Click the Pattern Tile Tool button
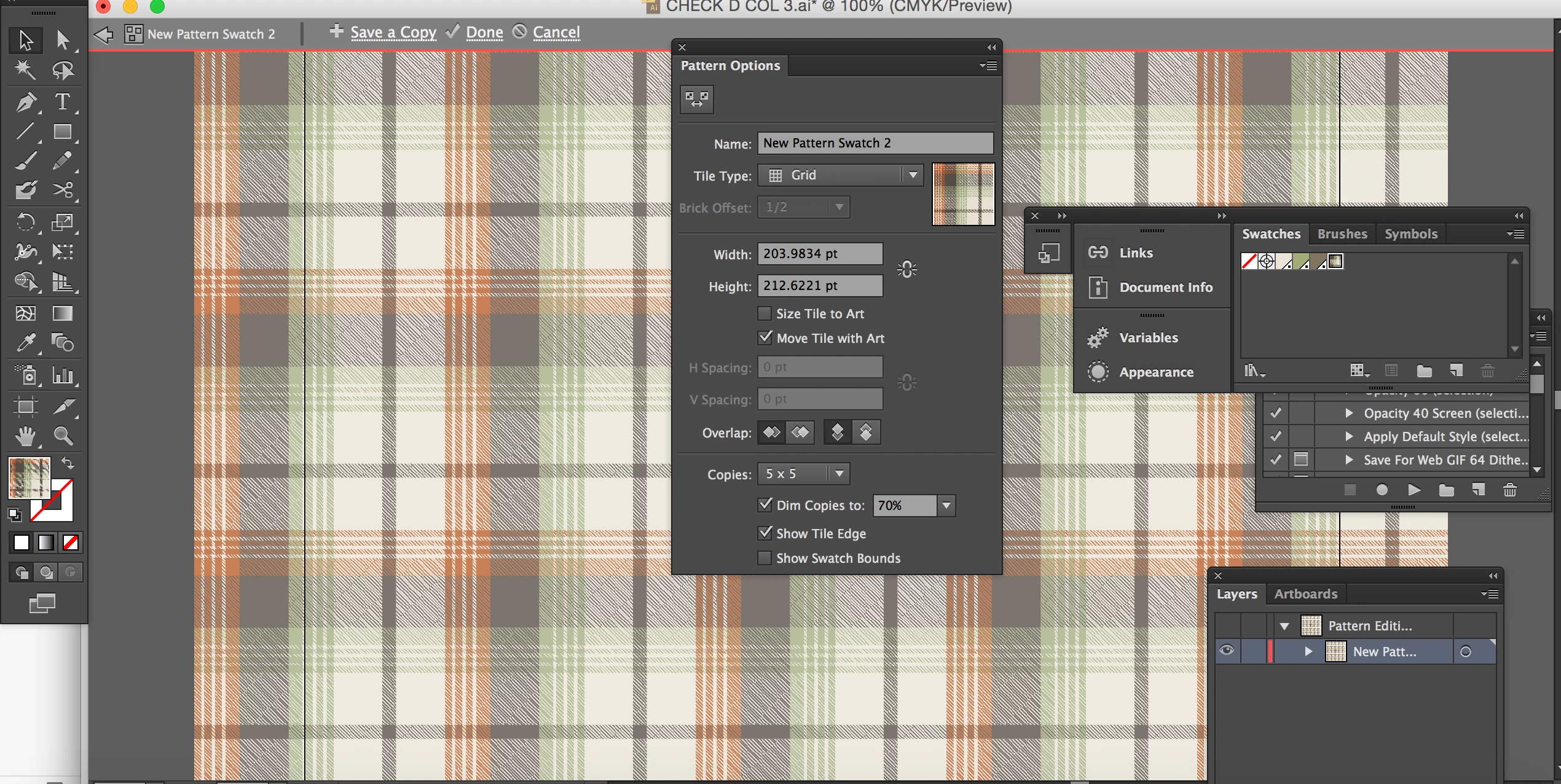 [x=696, y=100]
